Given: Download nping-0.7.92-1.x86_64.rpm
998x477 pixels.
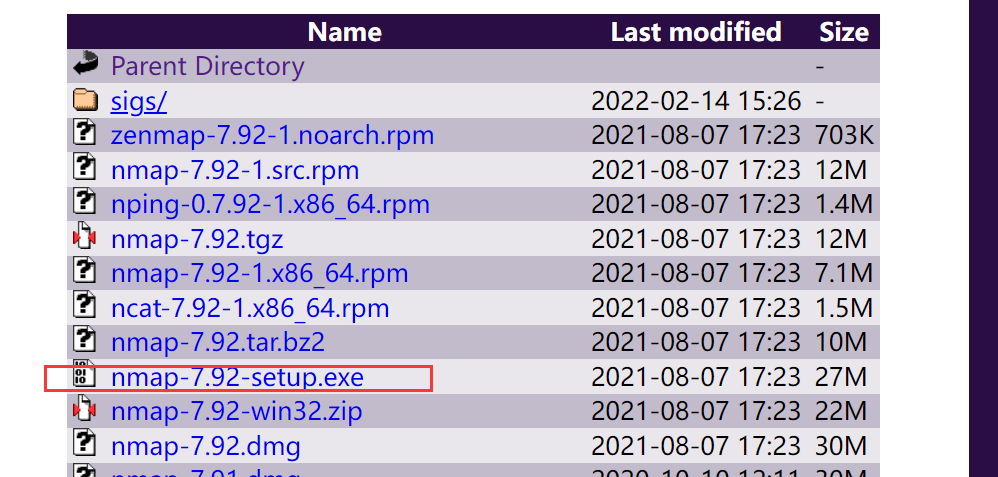Looking at the screenshot, I should [271, 204].
